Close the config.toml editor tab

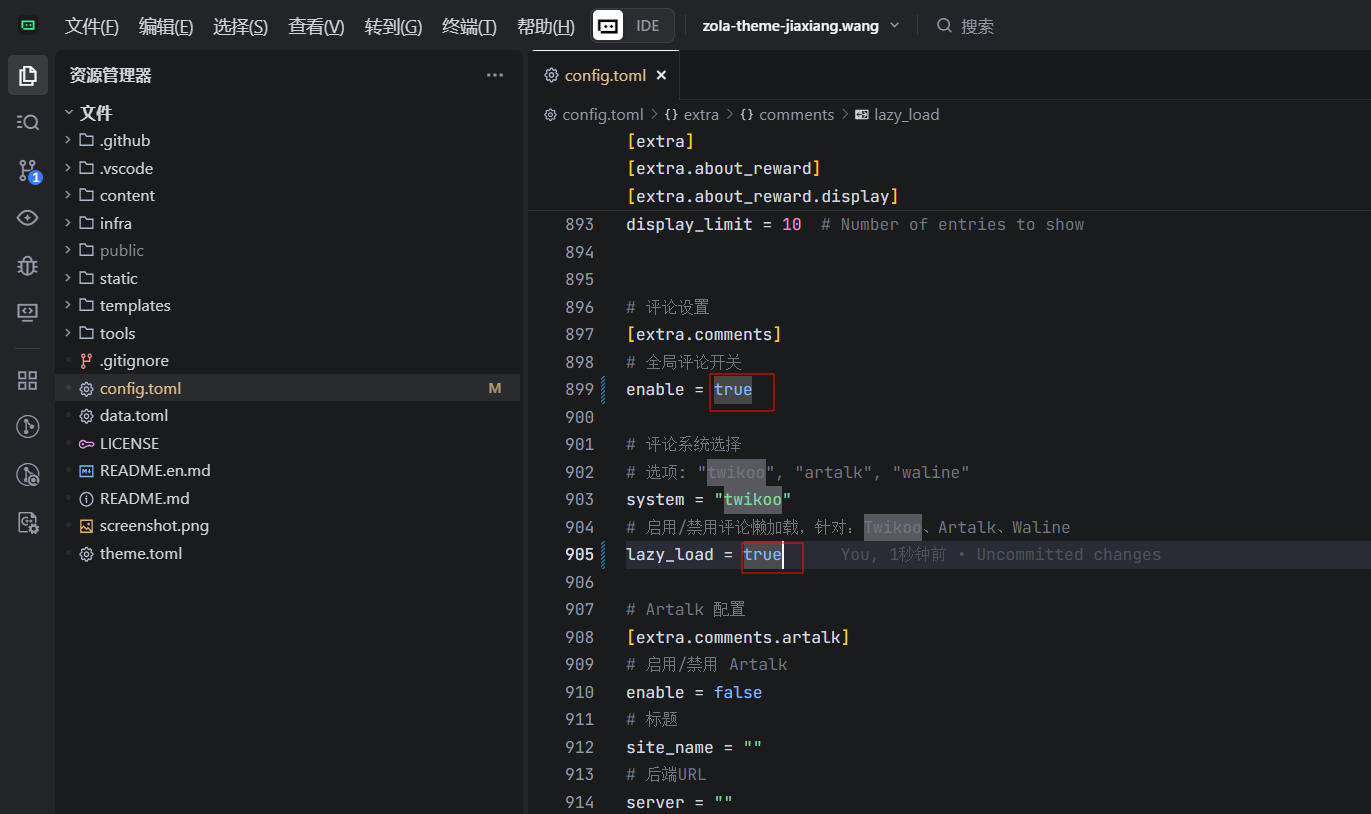point(661,75)
